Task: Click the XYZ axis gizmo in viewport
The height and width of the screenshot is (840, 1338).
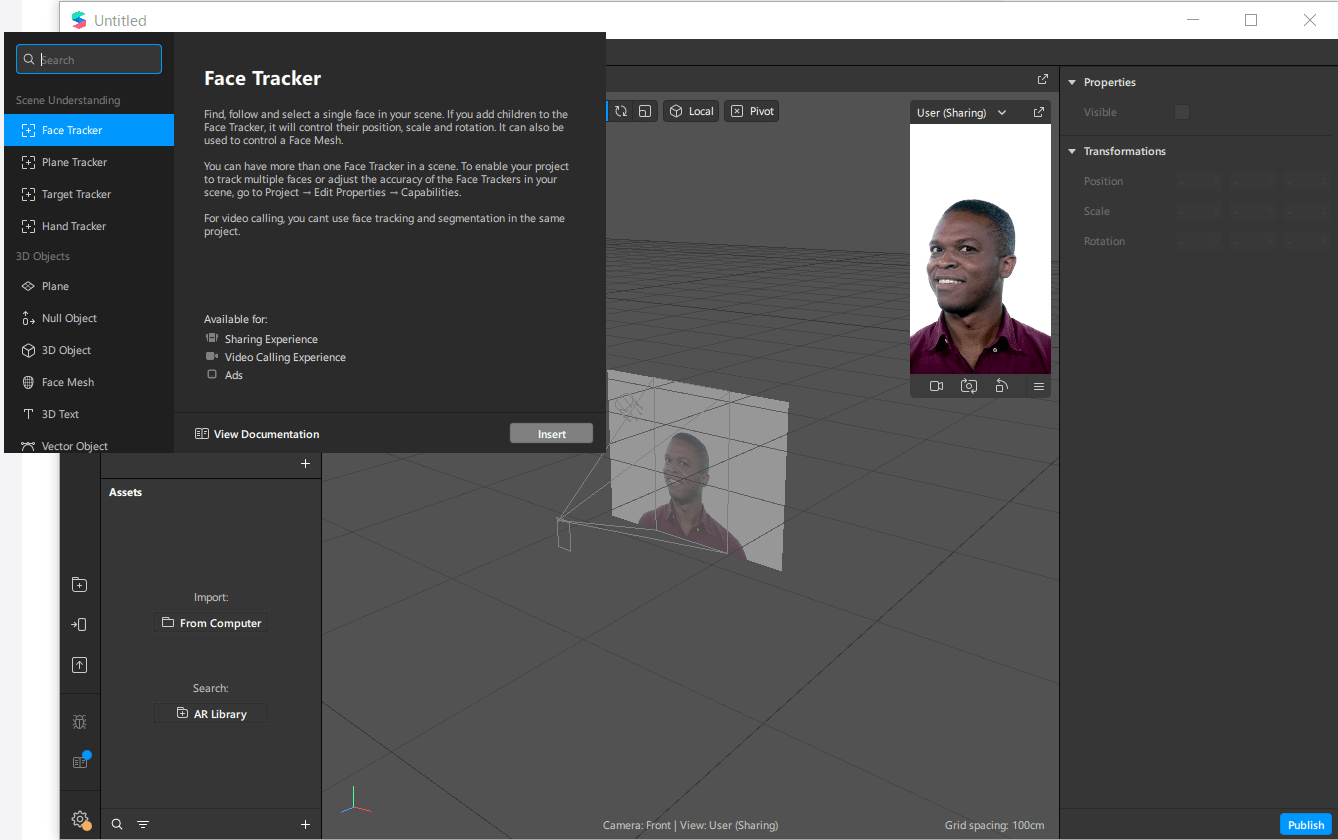Action: (x=354, y=800)
